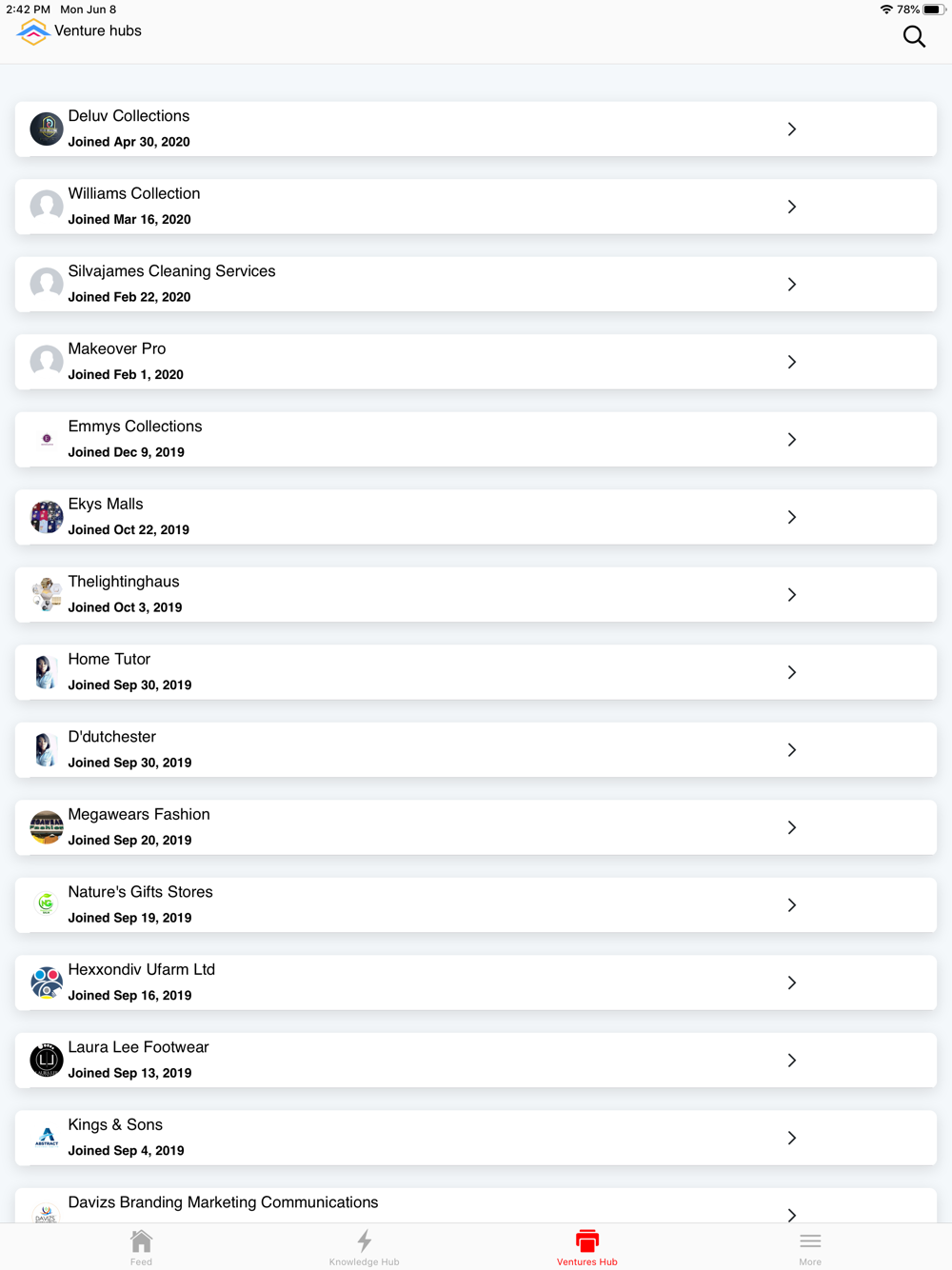
Task: Open the More menu tab
Action: 810,1247
